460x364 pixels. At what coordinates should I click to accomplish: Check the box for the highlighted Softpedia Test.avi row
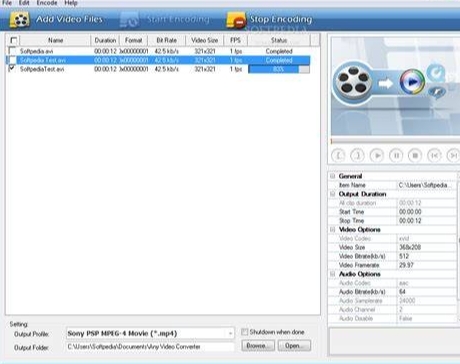point(12,60)
